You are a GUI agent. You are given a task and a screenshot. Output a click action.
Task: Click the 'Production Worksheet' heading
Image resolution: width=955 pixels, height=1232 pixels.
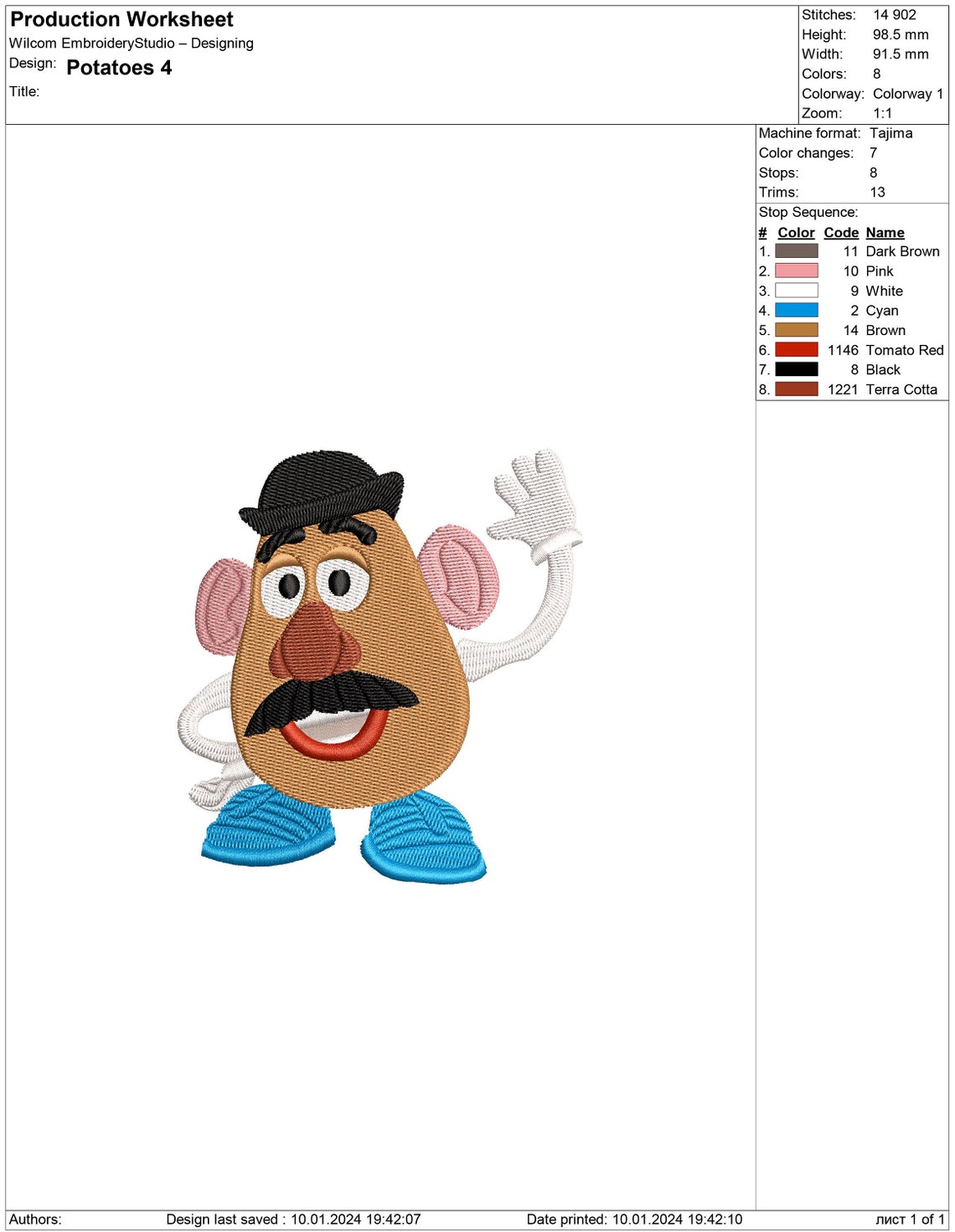point(121,19)
